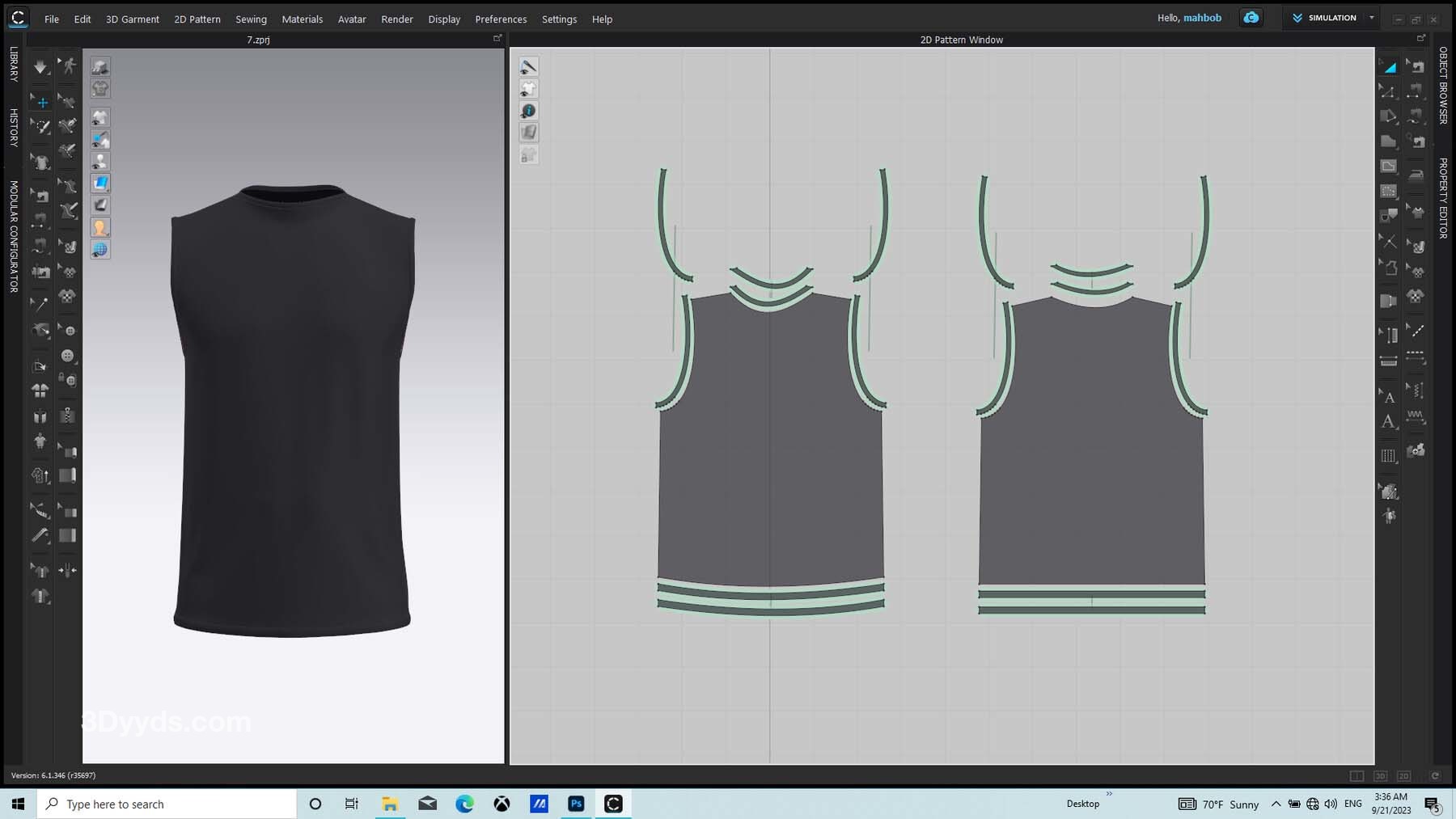Click the Select/Move tool with blue crosshair
1456x819 pixels.
(x=41, y=102)
